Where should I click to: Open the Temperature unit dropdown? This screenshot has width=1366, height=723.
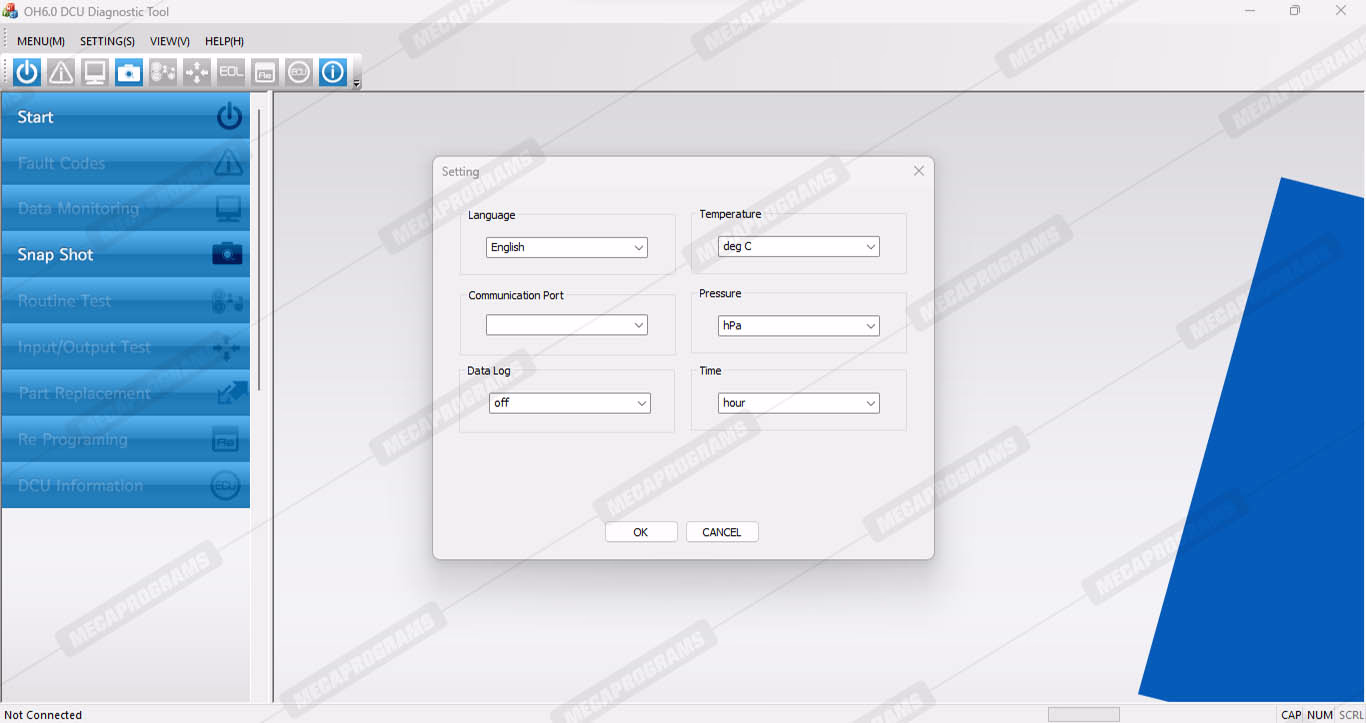(798, 246)
